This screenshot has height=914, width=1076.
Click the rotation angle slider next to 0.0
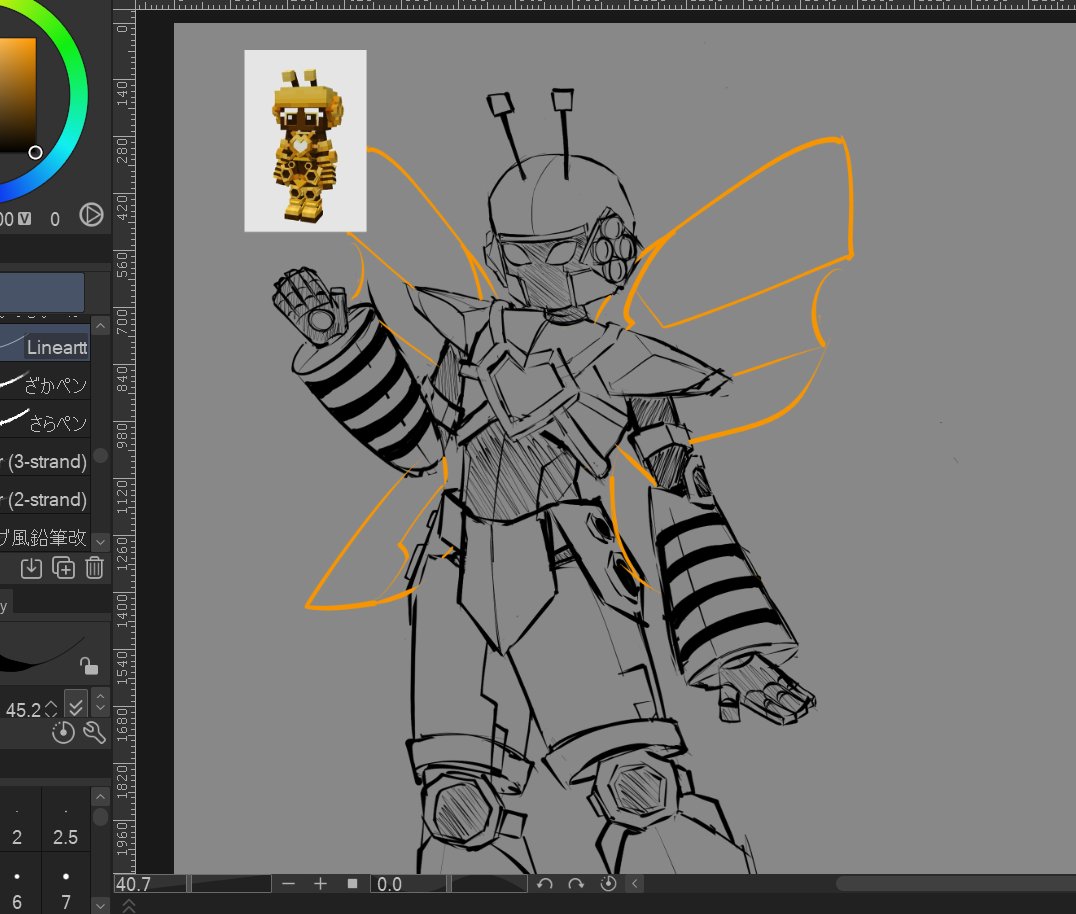point(489,884)
